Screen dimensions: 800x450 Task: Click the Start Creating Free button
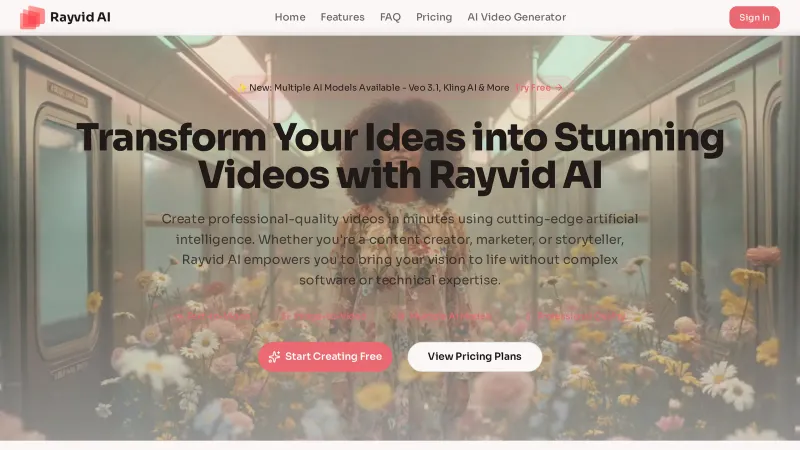coord(325,357)
